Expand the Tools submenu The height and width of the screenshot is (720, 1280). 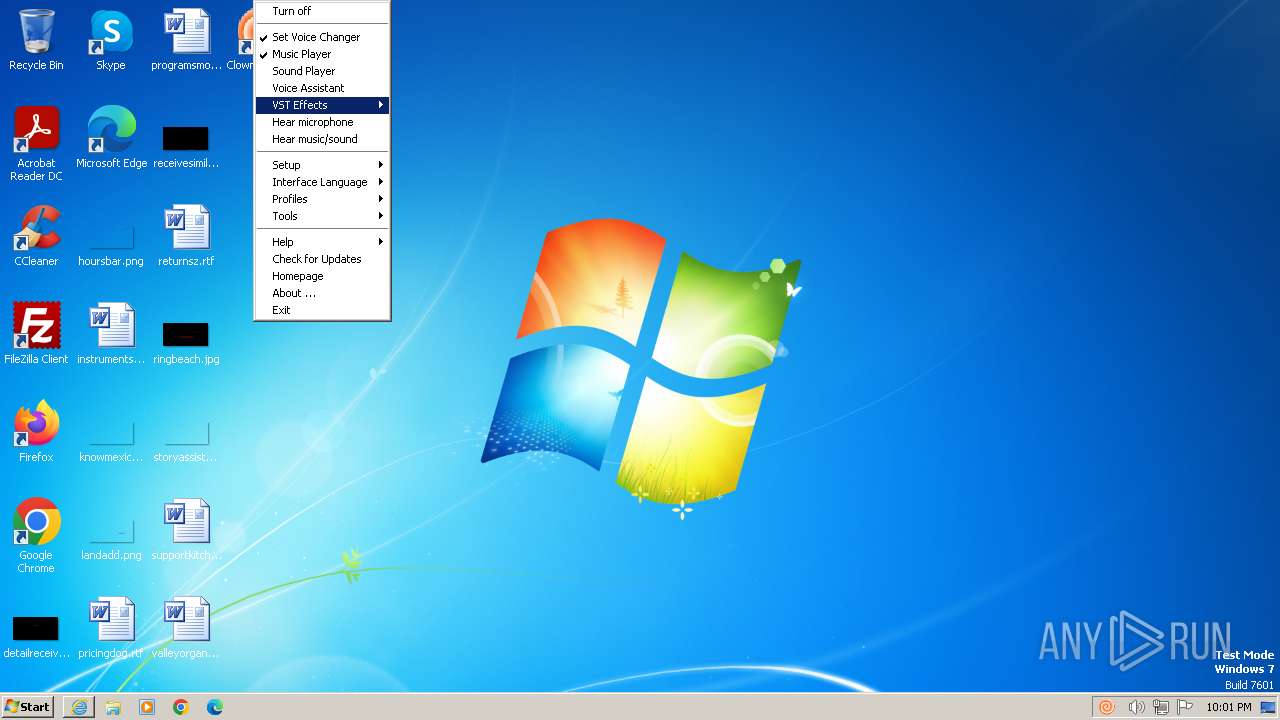[322, 216]
